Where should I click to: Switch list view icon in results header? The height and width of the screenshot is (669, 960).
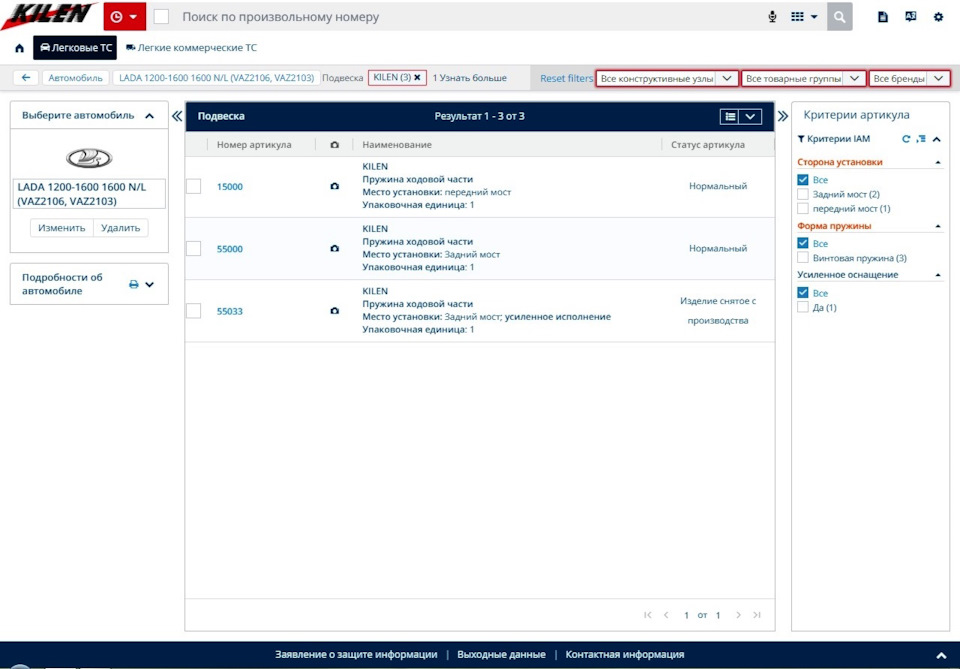pyautogui.click(x=730, y=116)
